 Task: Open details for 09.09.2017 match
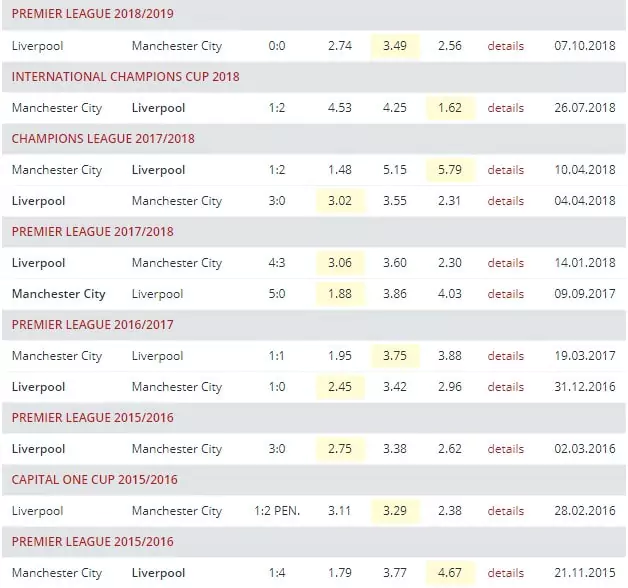(x=505, y=294)
